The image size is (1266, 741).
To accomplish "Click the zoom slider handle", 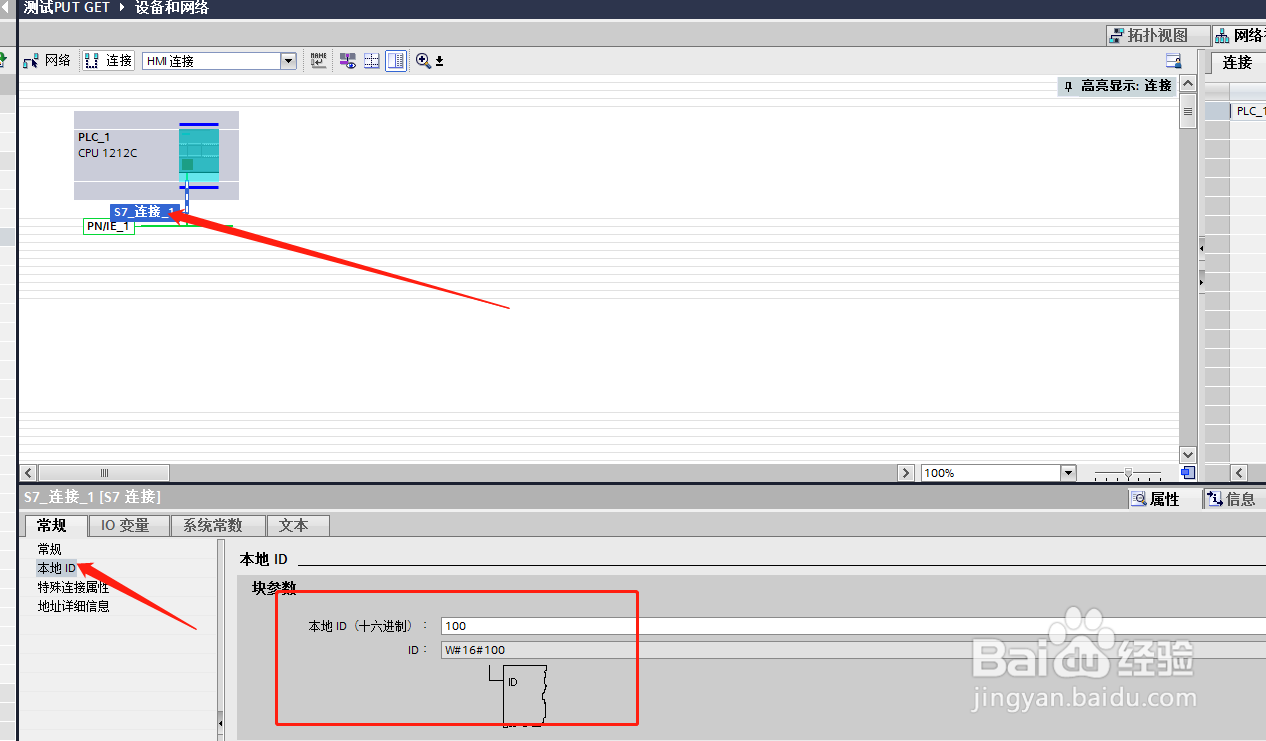I will coord(1129,473).
